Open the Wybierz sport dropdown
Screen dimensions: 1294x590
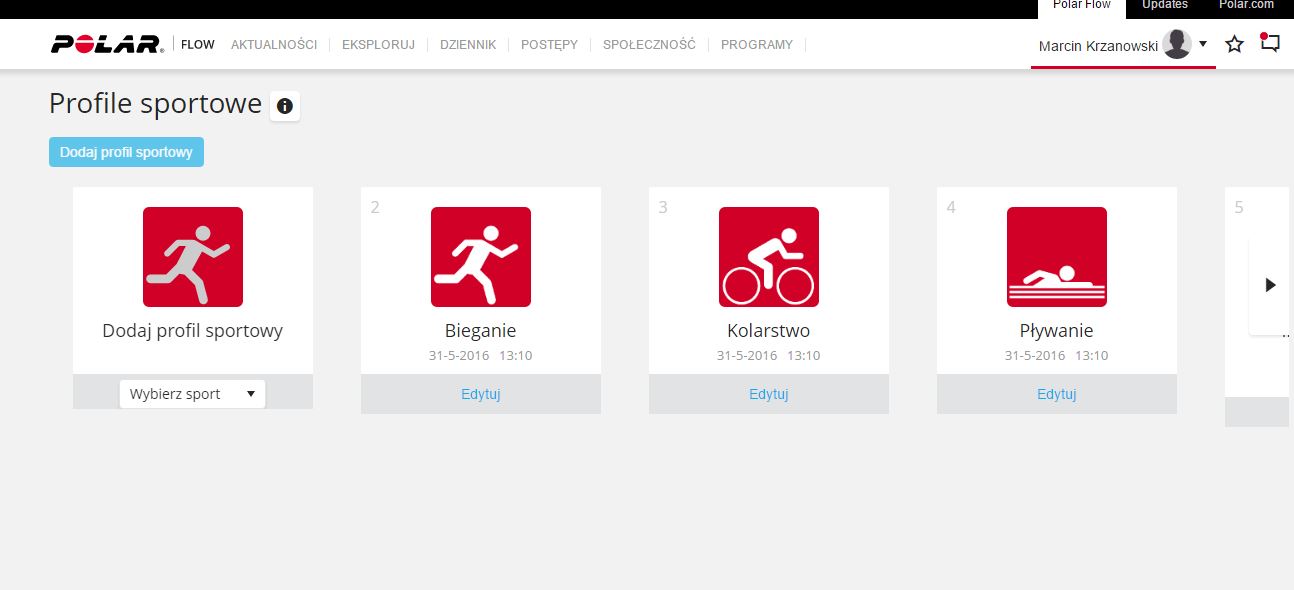193,393
